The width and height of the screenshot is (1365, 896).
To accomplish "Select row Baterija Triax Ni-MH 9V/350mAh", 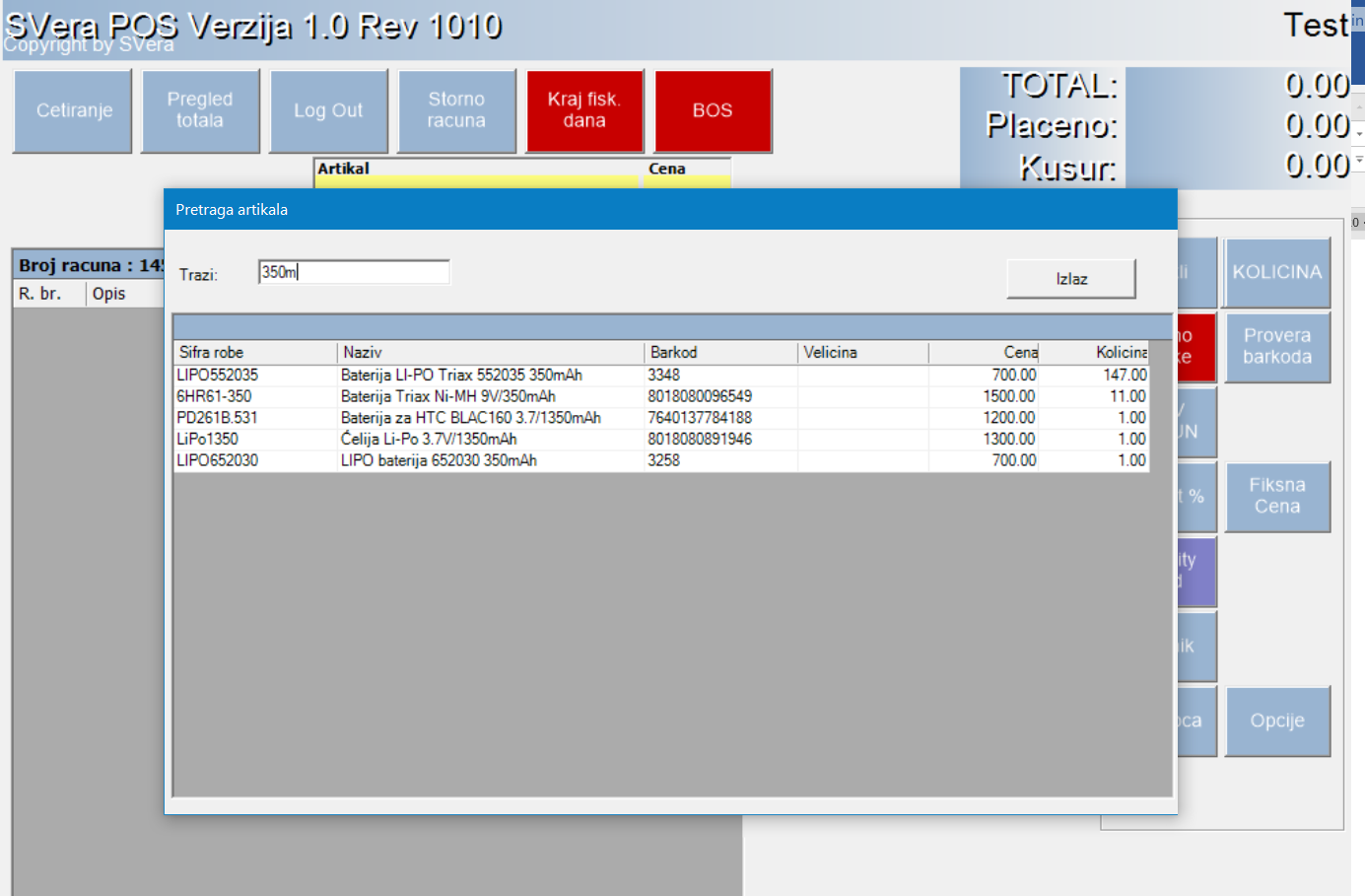I will pyautogui.click(x=448, y=396).
